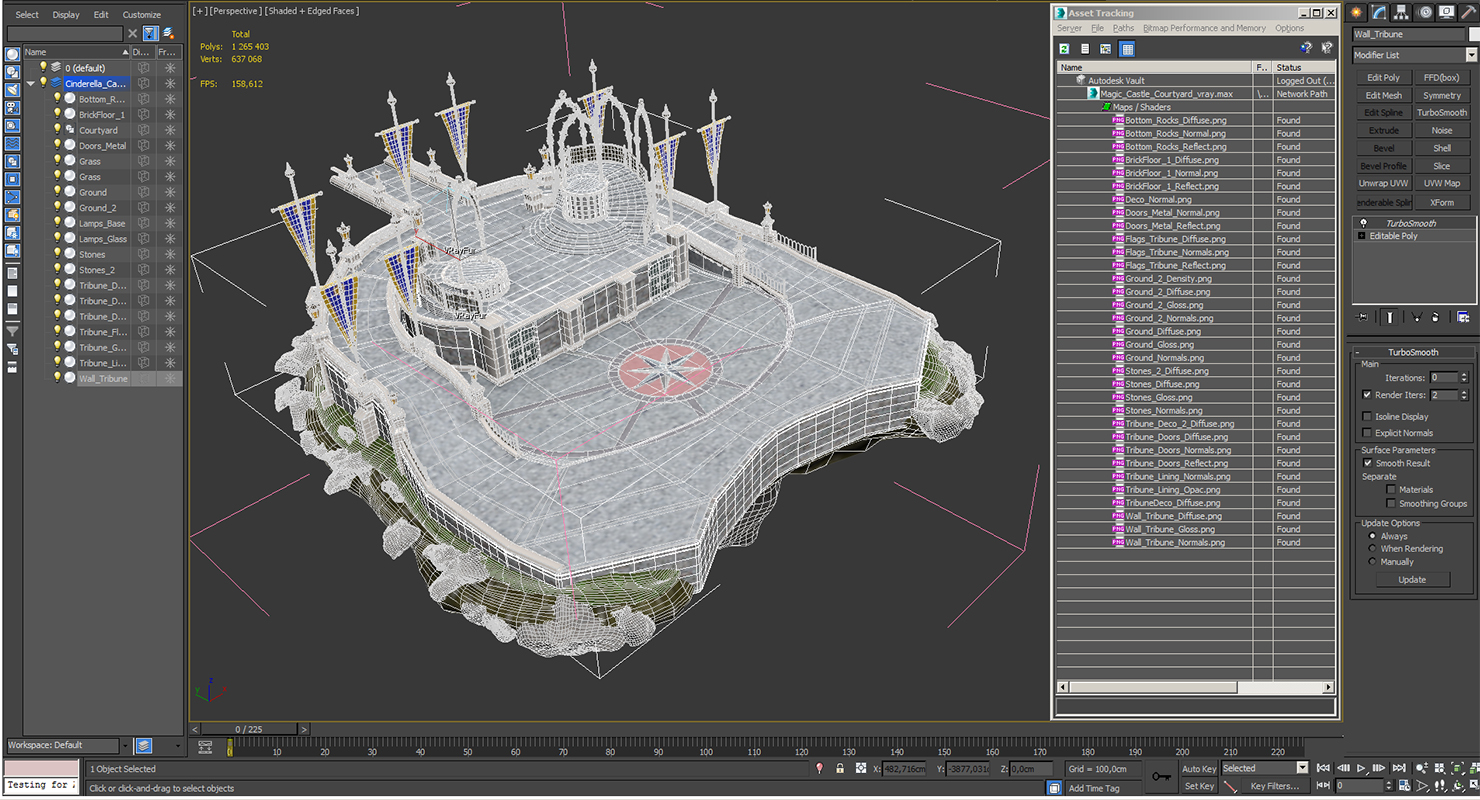Open the Customize menu in scene explorer

(141, 15)
